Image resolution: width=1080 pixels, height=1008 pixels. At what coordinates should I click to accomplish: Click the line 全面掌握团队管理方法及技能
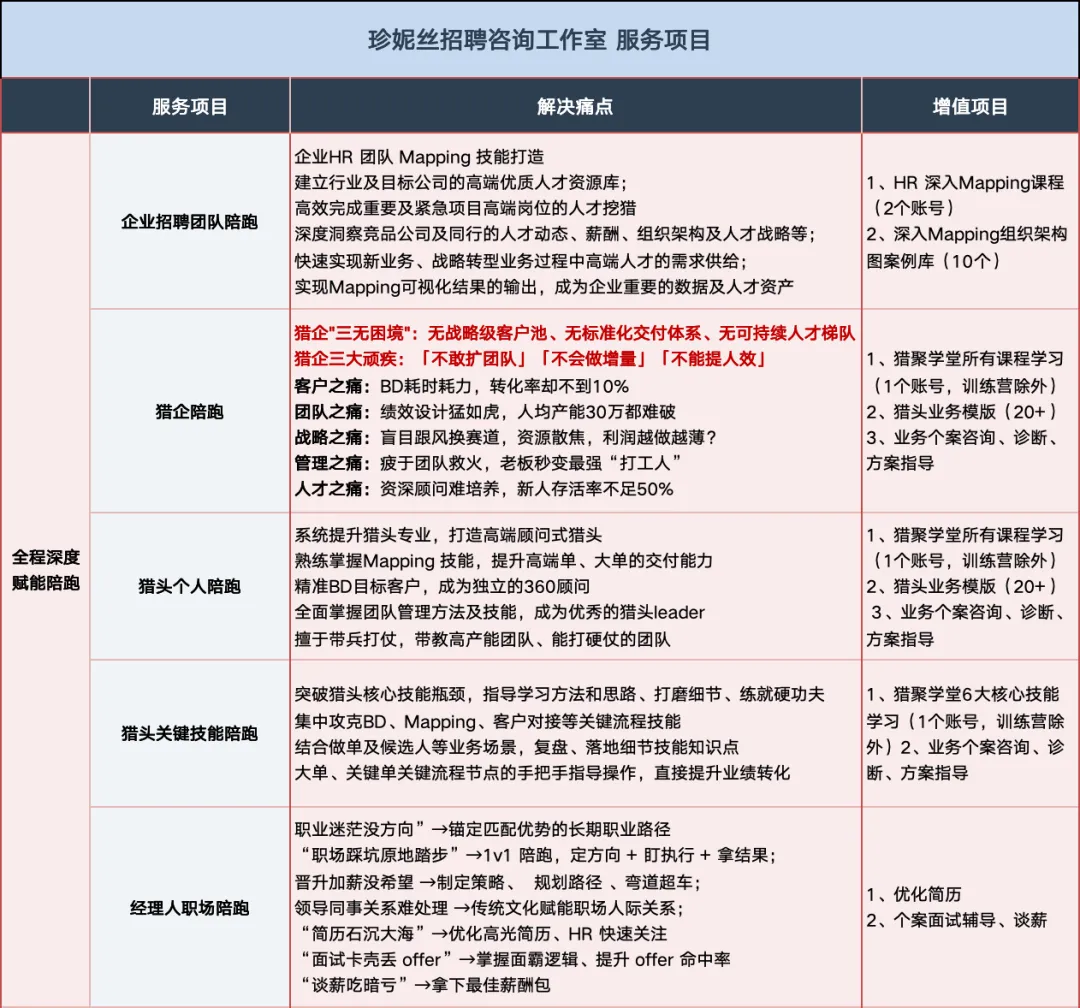(499, 613)
